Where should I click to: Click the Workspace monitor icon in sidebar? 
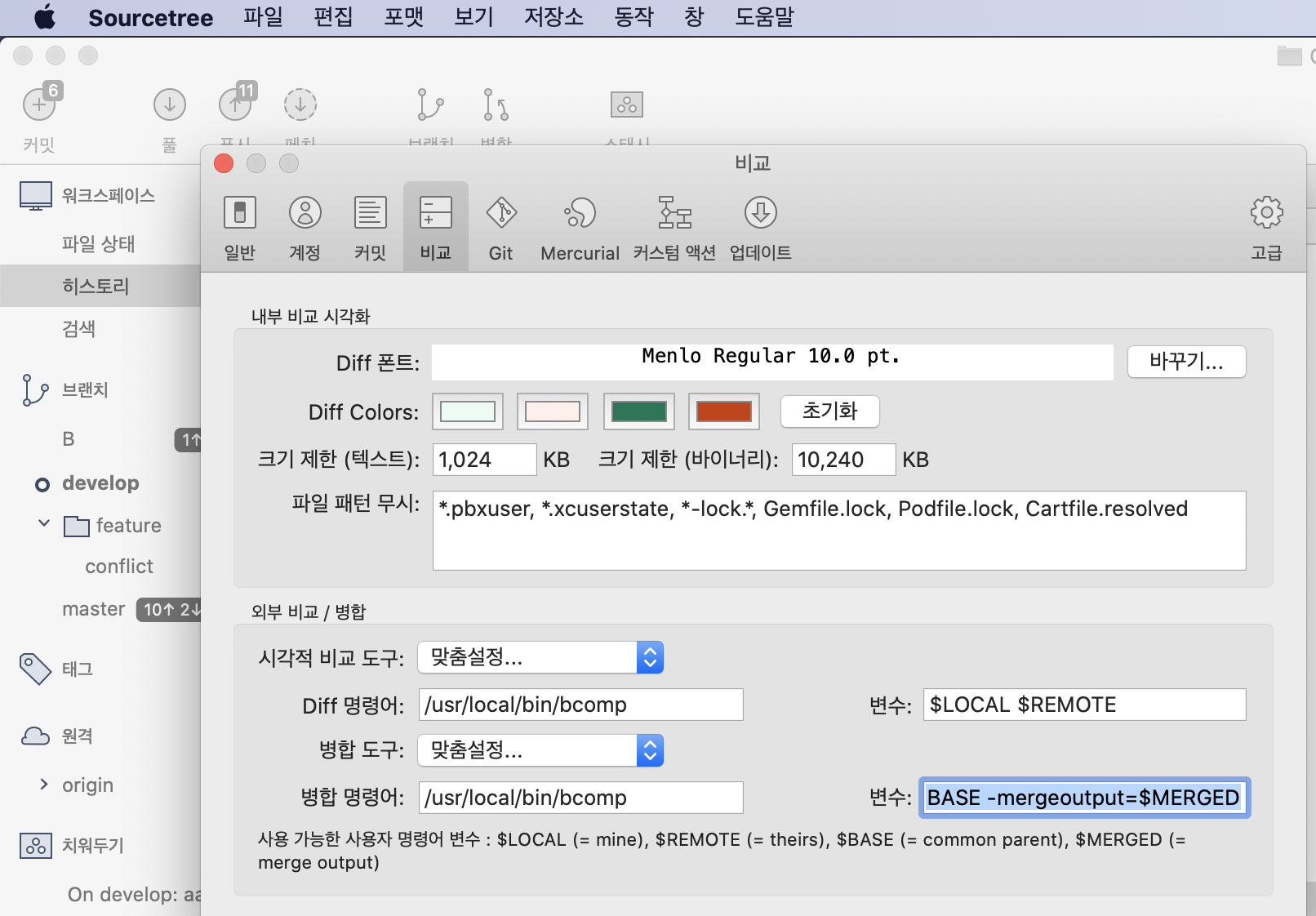[36, 196]
